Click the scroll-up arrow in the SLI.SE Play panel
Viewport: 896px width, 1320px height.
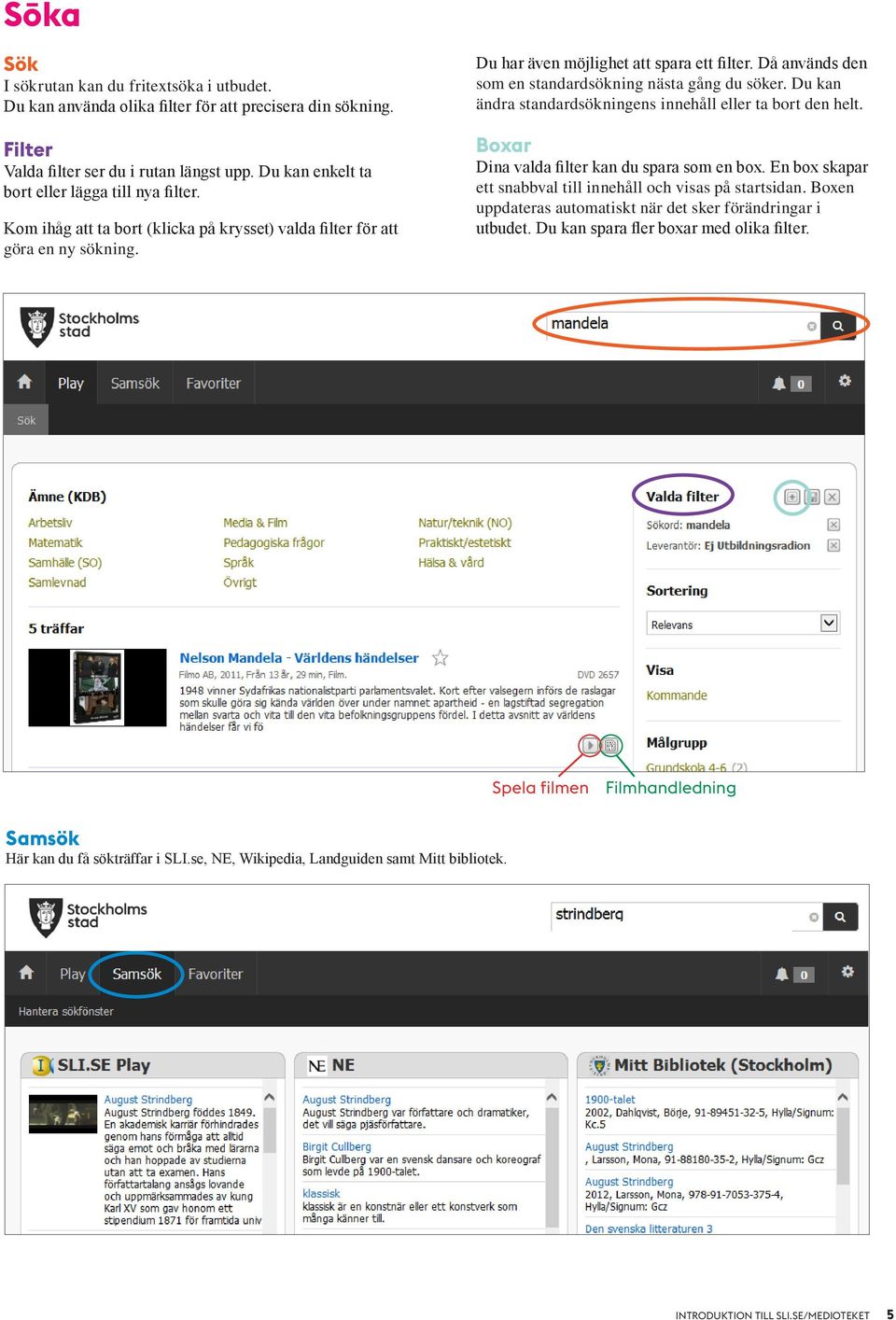270,1098
